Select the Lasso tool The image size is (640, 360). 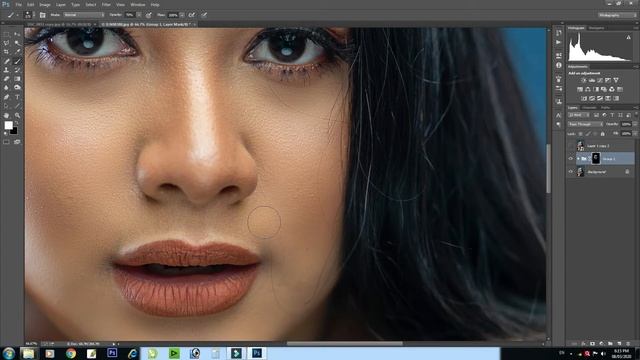[6, 43]
